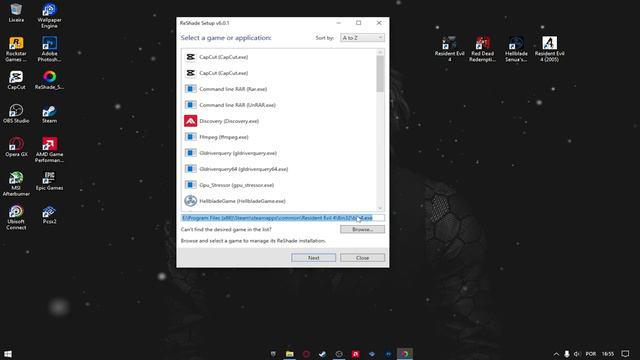Viewport: 640px width, 360px height.
Task: Select the MSI Afterburner desktop icon
Action: click(x=16, y=184)
